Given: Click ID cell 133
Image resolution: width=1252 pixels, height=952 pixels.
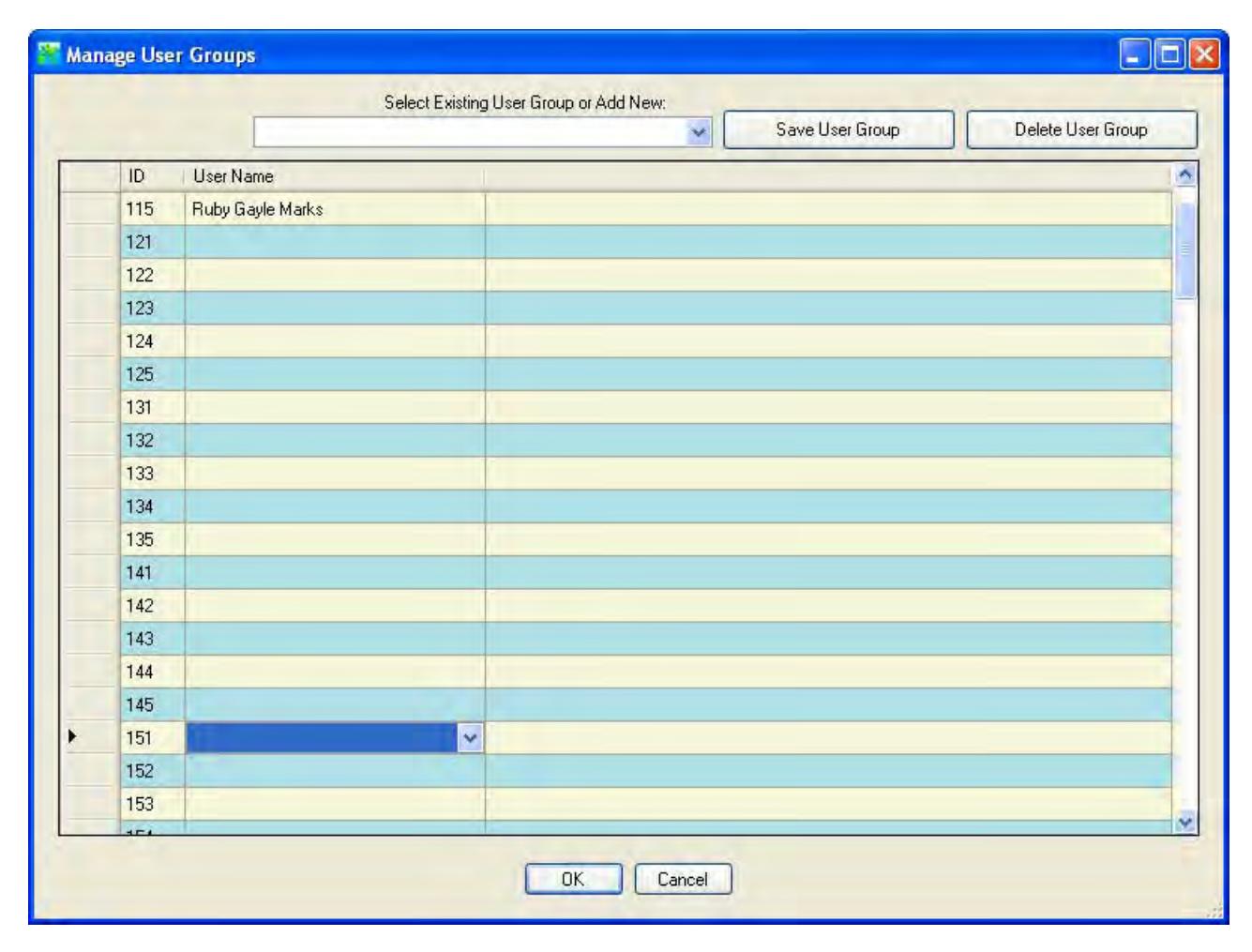Looking at the screenshot, I should click(153, 474).
